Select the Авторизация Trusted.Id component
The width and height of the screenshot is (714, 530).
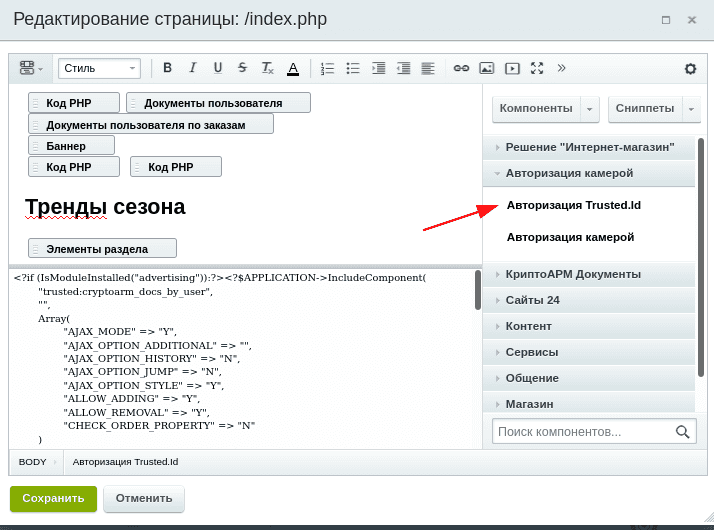coord(573,205)
